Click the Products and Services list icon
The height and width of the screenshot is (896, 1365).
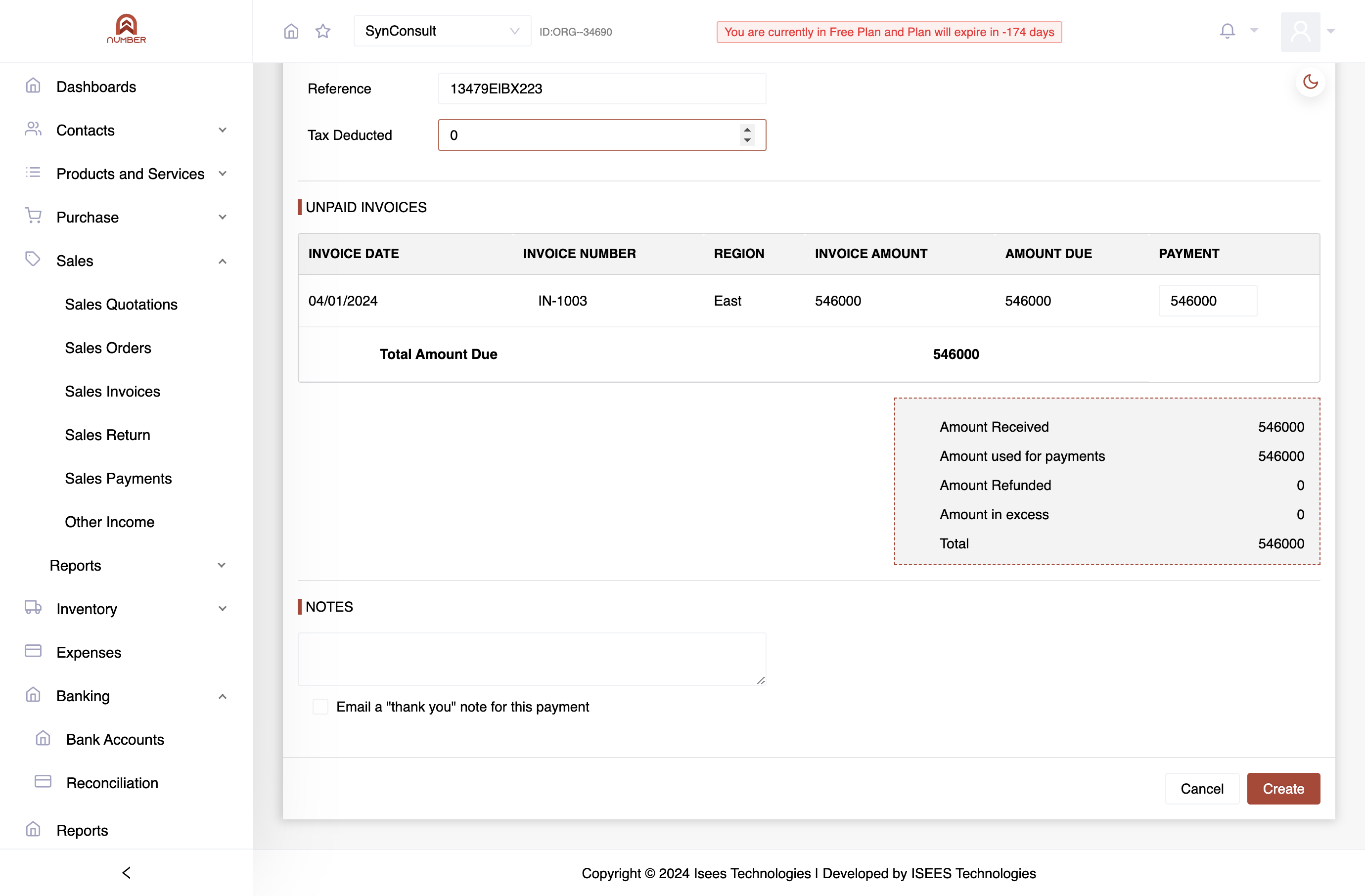(x=33, y=173)
